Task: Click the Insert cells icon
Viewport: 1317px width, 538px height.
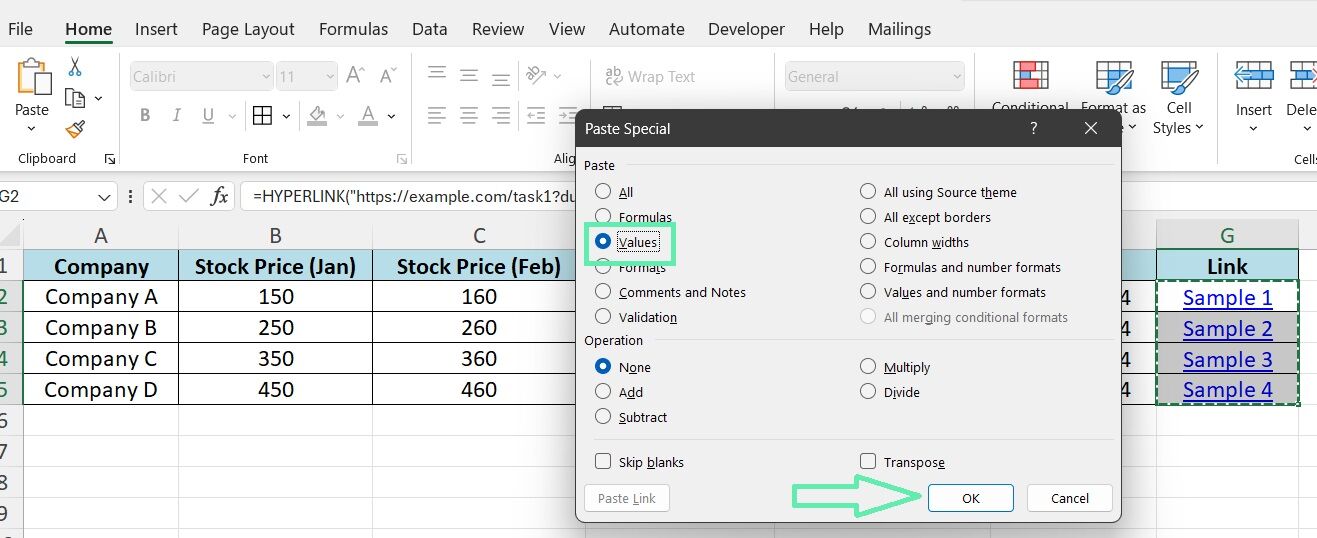Action: 1253,76
